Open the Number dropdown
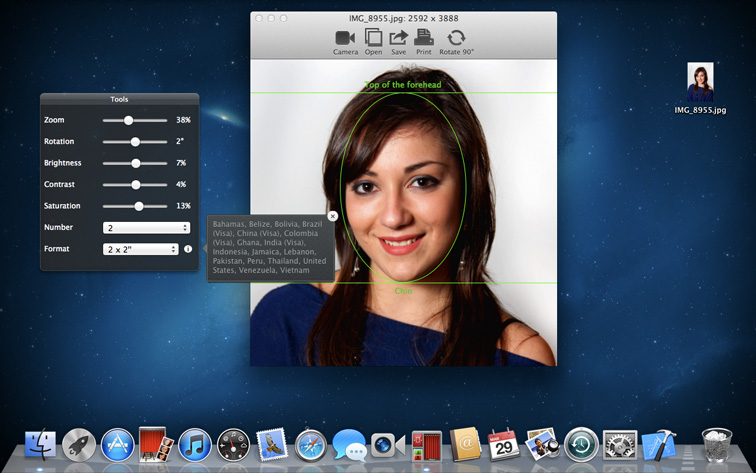The width and height of the screenshot is (756, 473). coord(146,228)
